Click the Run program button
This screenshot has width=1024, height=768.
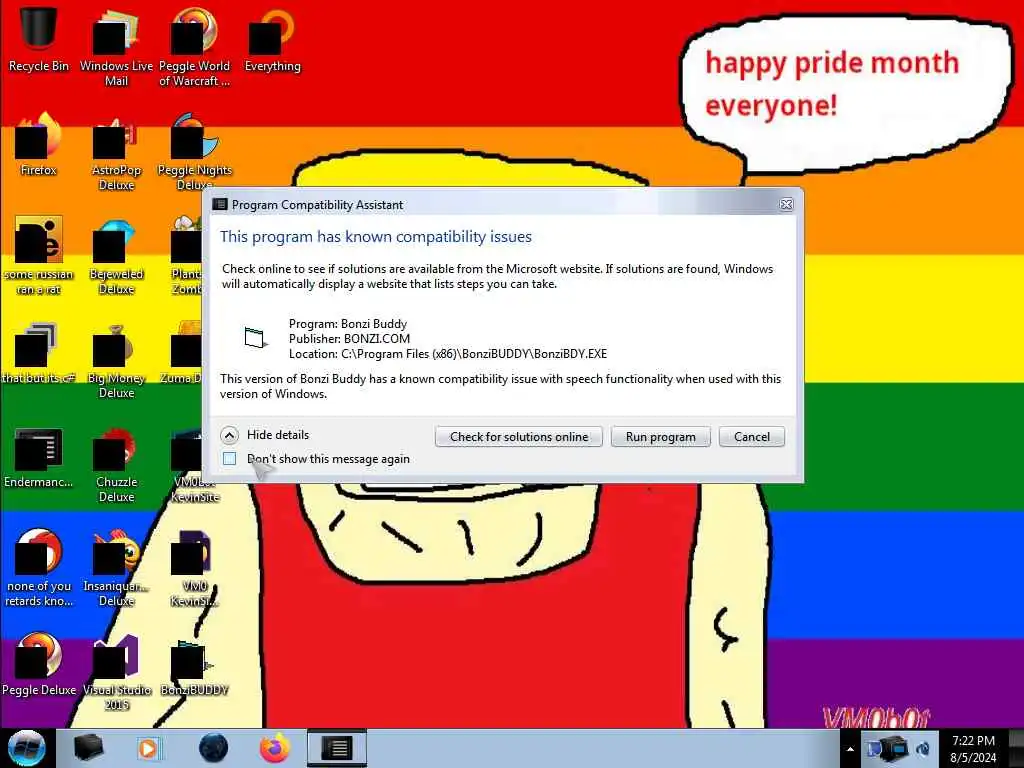(660, 436)
